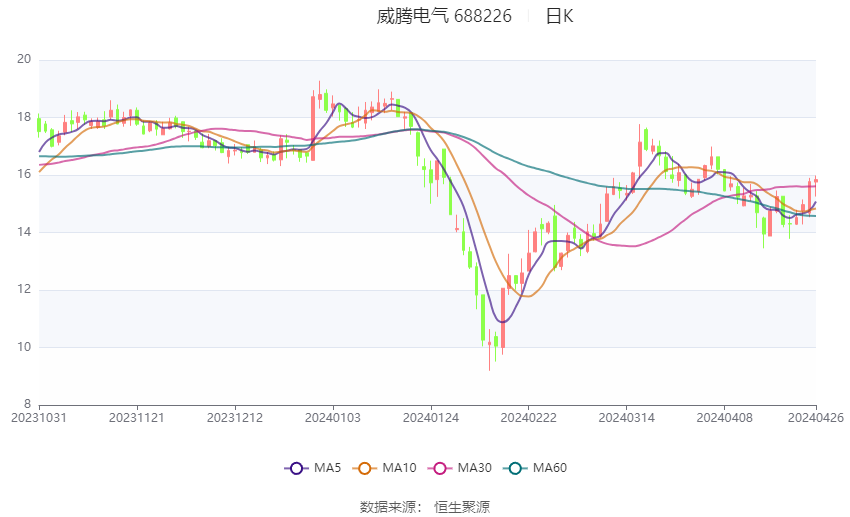Viewport: 850px width, 517px height.
Task: Click the MA10 orange circle legend marker
Action: point(364,468)
